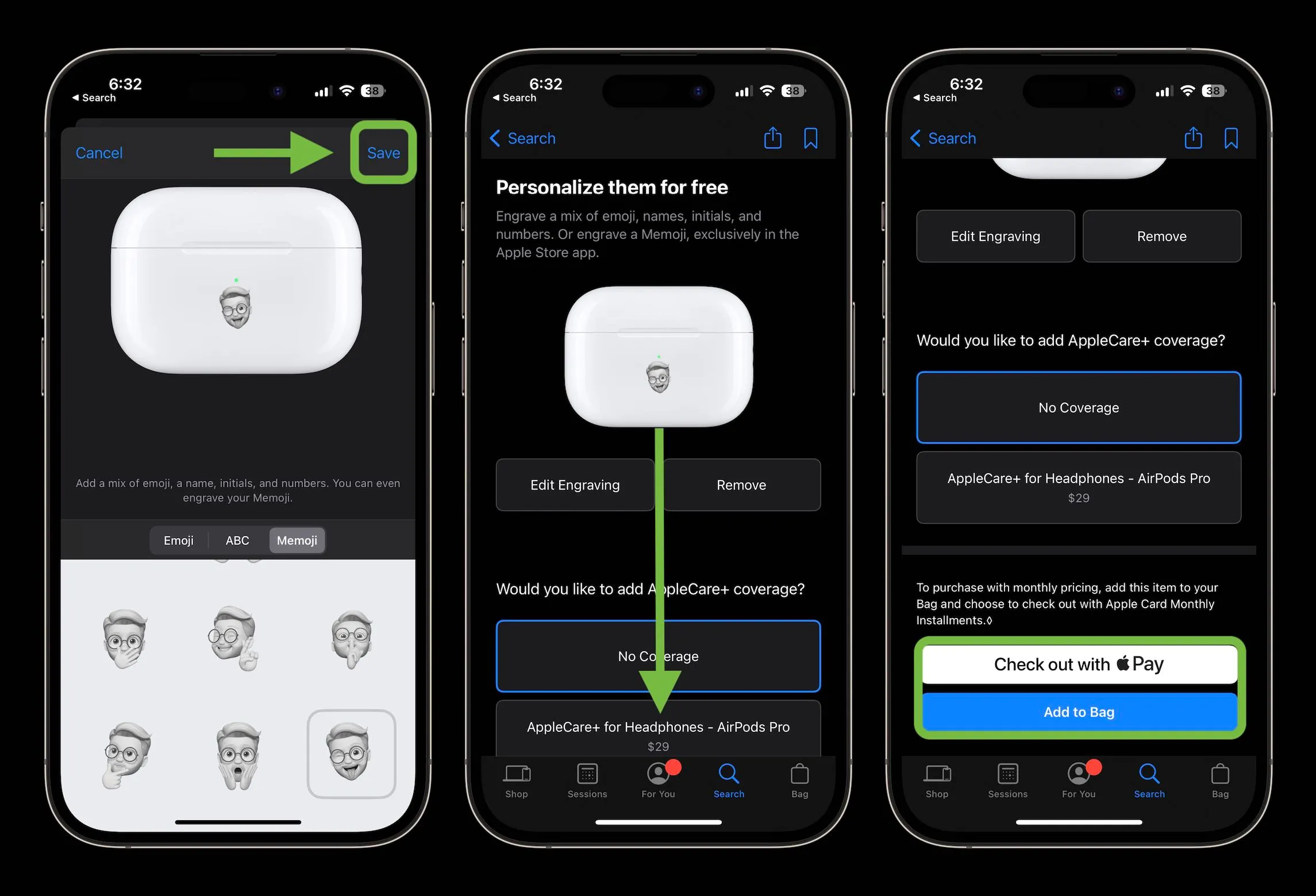The image size is (1316, 896).
Task: Tap Cancel engraving action
Action: coord(99,152)
